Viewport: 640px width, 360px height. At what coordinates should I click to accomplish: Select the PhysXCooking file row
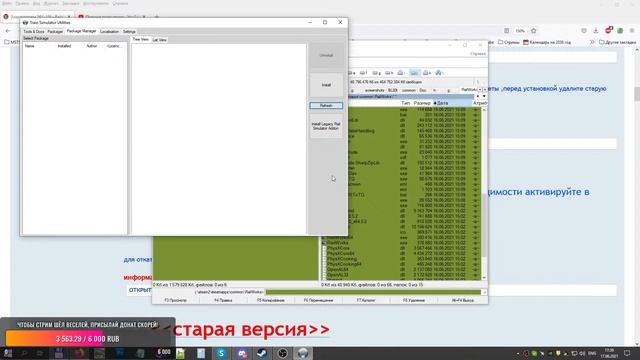click(402, 259)
